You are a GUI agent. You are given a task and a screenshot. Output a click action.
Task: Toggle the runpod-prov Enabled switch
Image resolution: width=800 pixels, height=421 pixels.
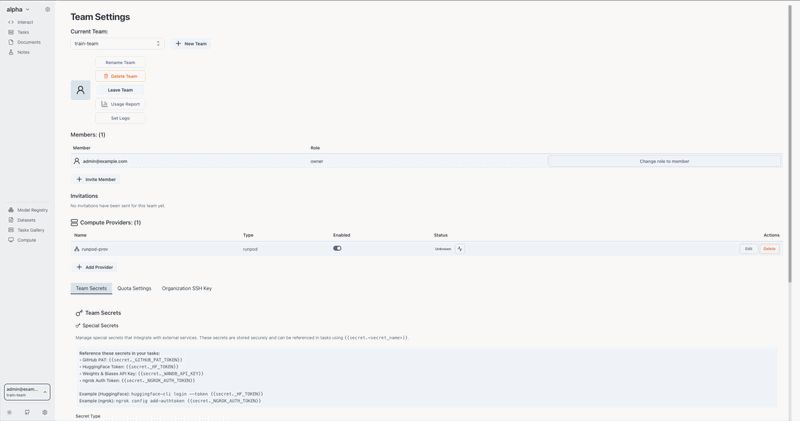[337, 249]
